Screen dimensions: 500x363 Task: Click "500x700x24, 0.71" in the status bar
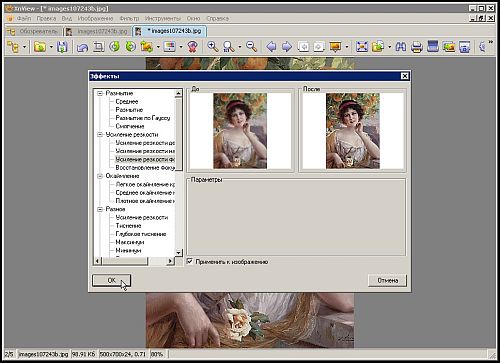(x=123, y=354)
